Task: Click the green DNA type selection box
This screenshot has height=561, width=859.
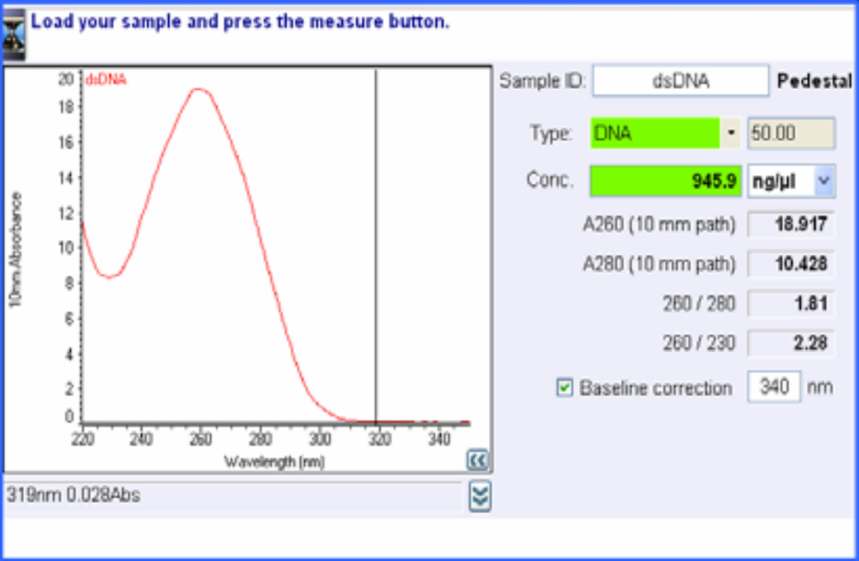Action: 655,133
